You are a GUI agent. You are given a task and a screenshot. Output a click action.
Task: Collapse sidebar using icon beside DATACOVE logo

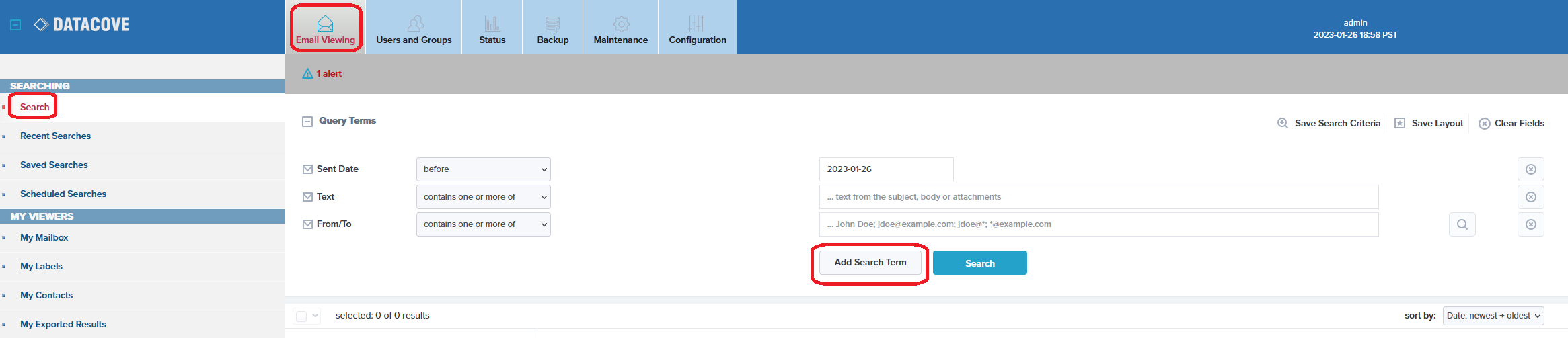click(x=15, y=25)
